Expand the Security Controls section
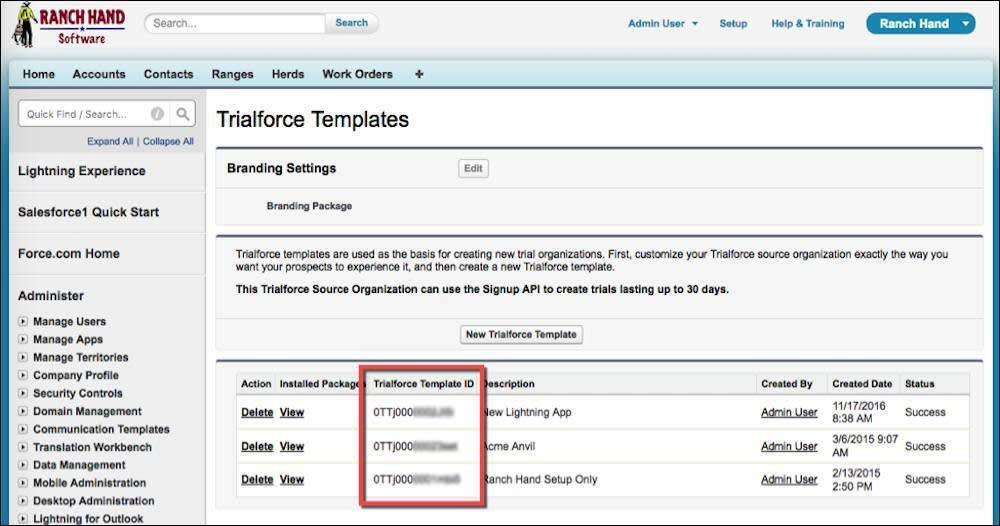Viewport: 1000px width, 526px height. [23, 393]
